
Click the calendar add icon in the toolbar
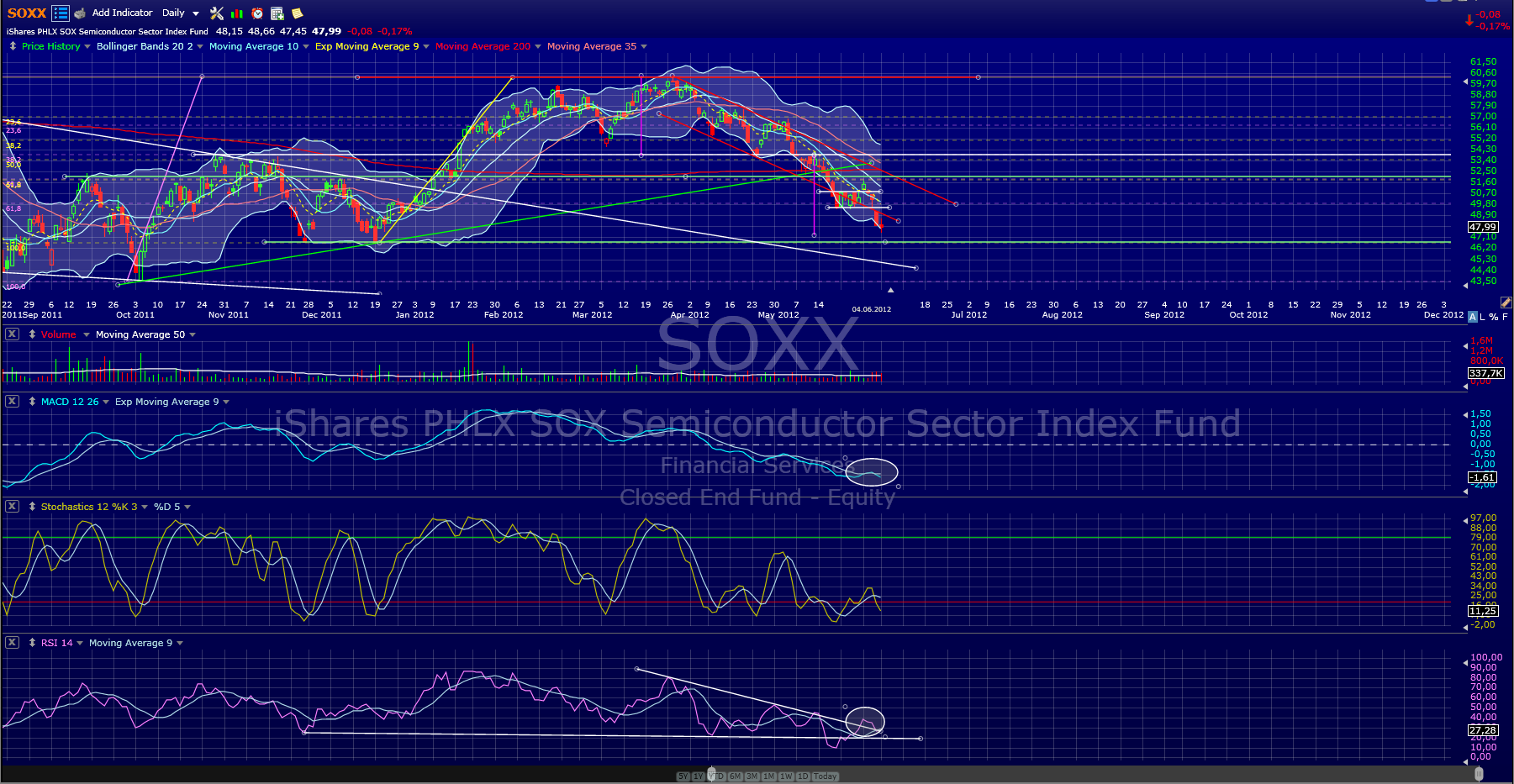coord(277,13)
